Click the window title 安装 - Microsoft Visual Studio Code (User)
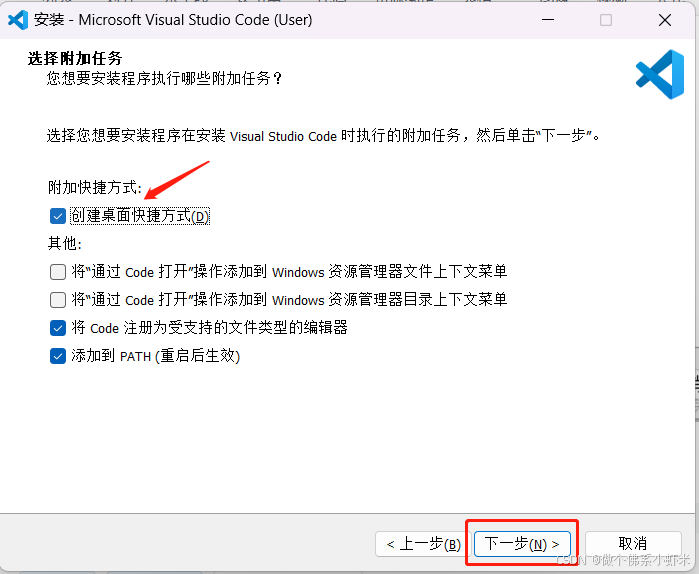 click(173, 20)
